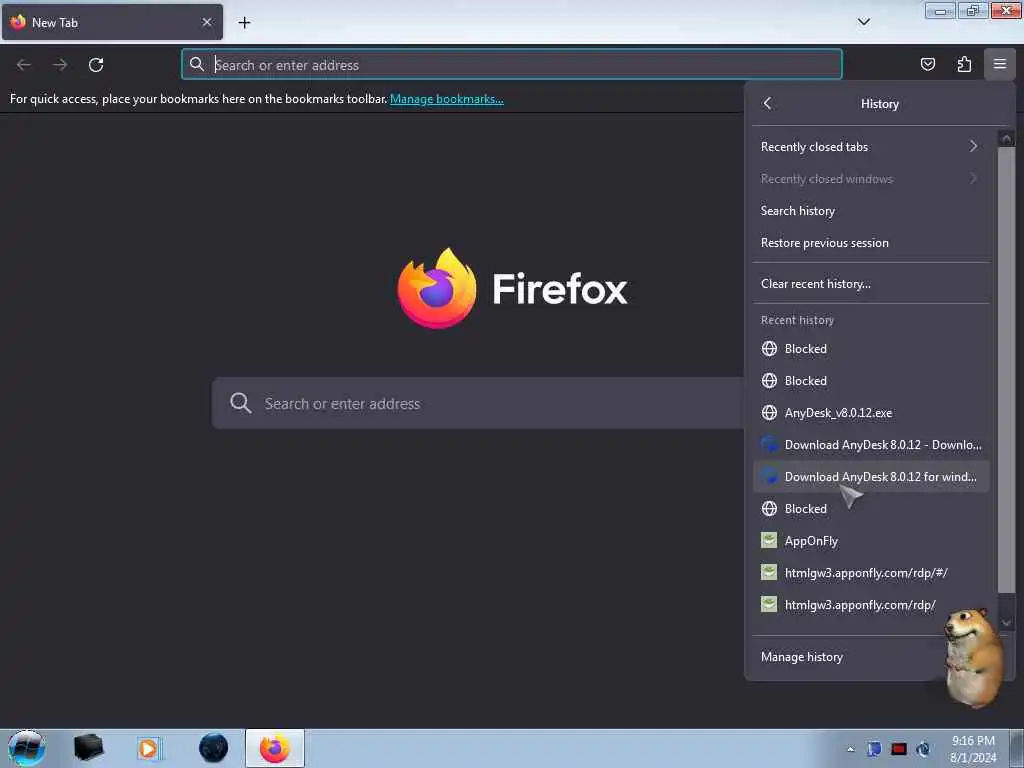Focus the URL address bar
Screen dimensions: 1024x768
click(511, 65)
